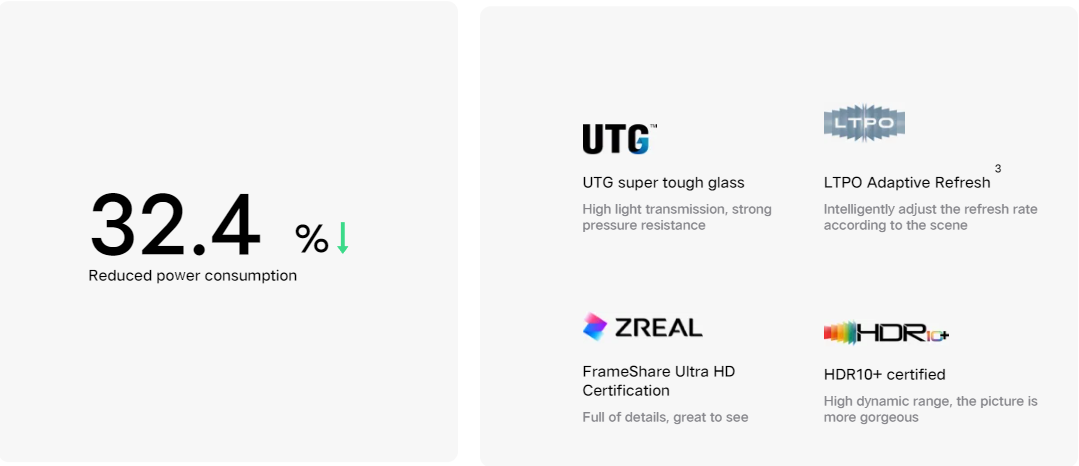Click the ZREAL wordmark text
Viewport: 1079px width, 466px height.
coord(659,328)
